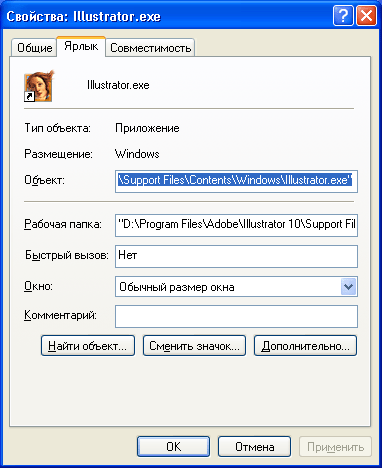Click the Рабочая папка label

click(x=63, y=224)
